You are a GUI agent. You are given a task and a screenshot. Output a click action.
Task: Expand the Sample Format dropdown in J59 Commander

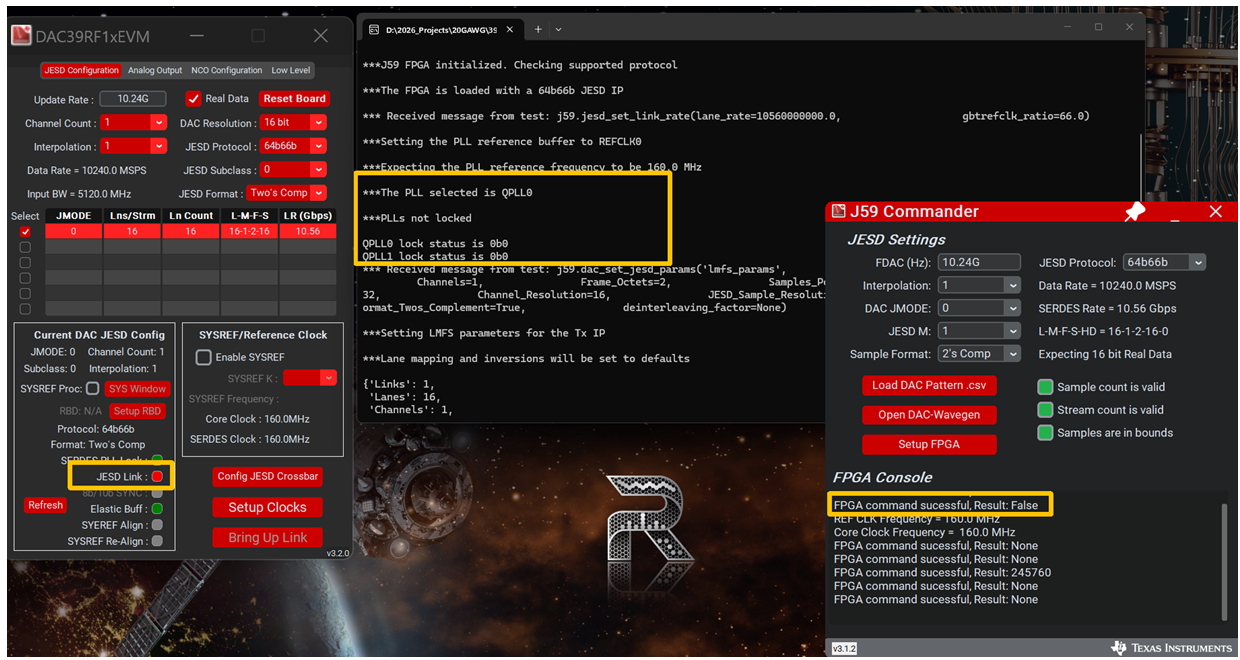1013,354
